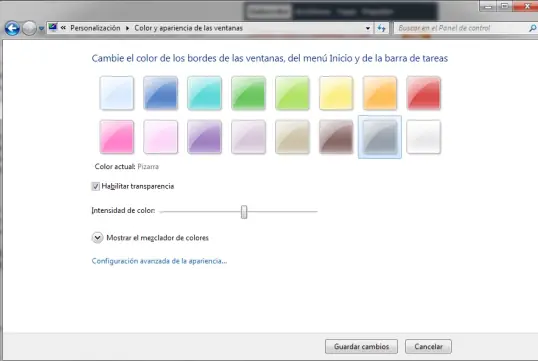This screenshot has height=361, width=538.
Task: Select the frost white swatch in the second row
Action: pos(424,137)
